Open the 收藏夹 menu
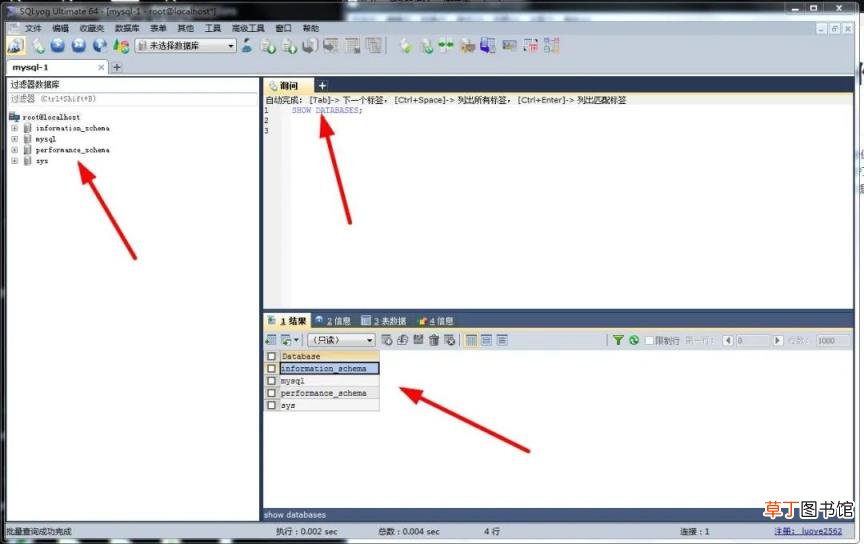The image size is (864, 544). point(92,28)
